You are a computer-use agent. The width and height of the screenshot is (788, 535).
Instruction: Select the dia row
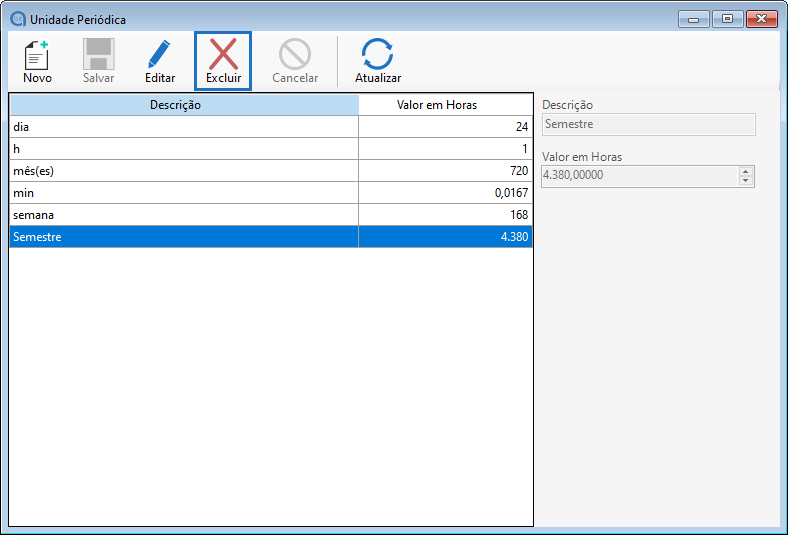(x=184, y=127)
